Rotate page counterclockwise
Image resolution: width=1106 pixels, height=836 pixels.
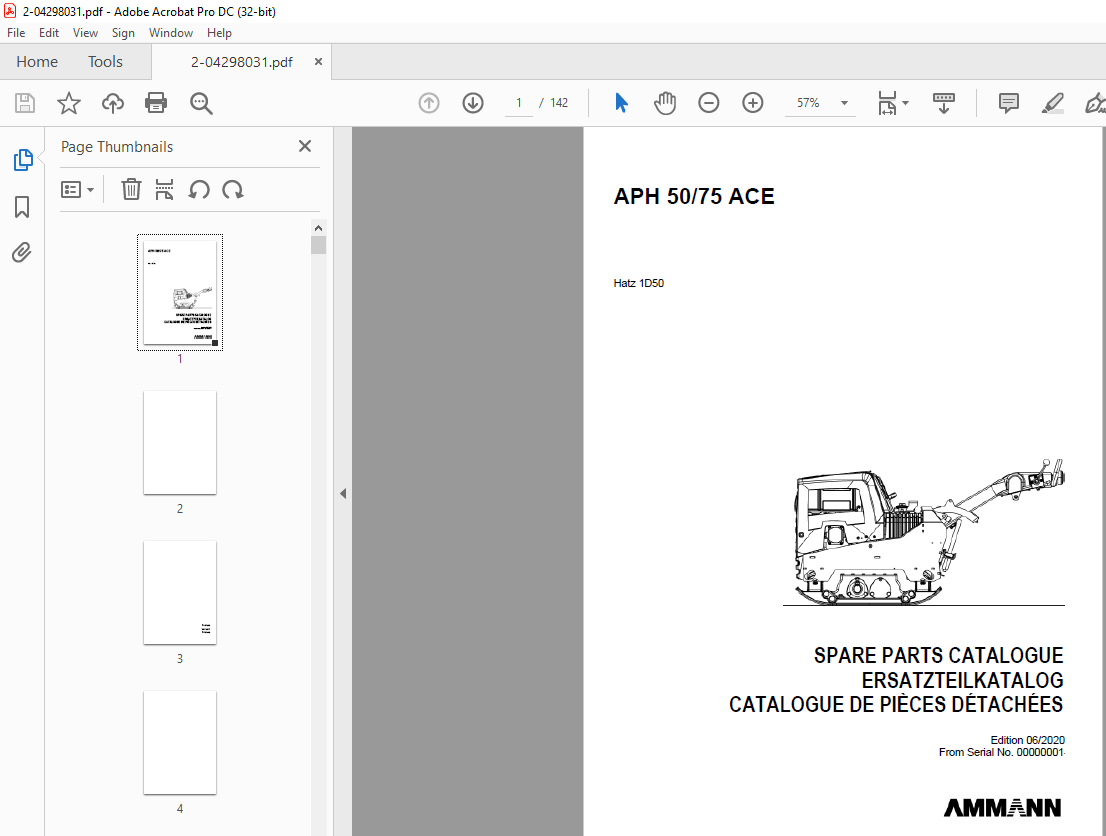click(x=199, y=190)
